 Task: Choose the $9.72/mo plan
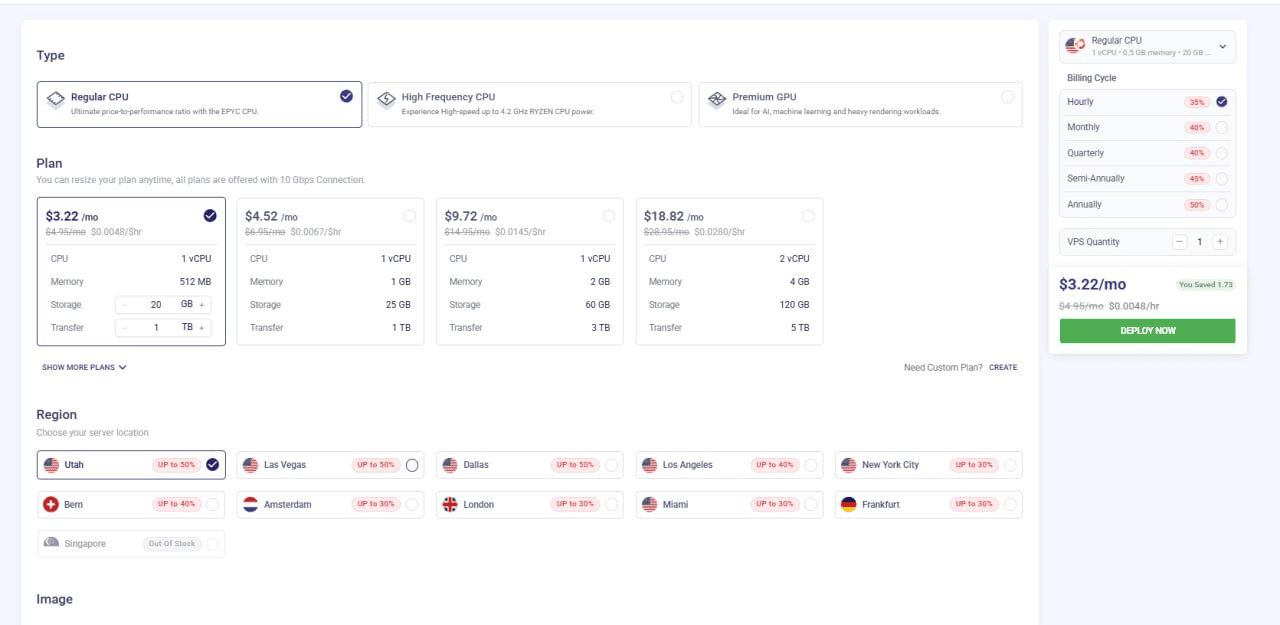coord(529,271)
